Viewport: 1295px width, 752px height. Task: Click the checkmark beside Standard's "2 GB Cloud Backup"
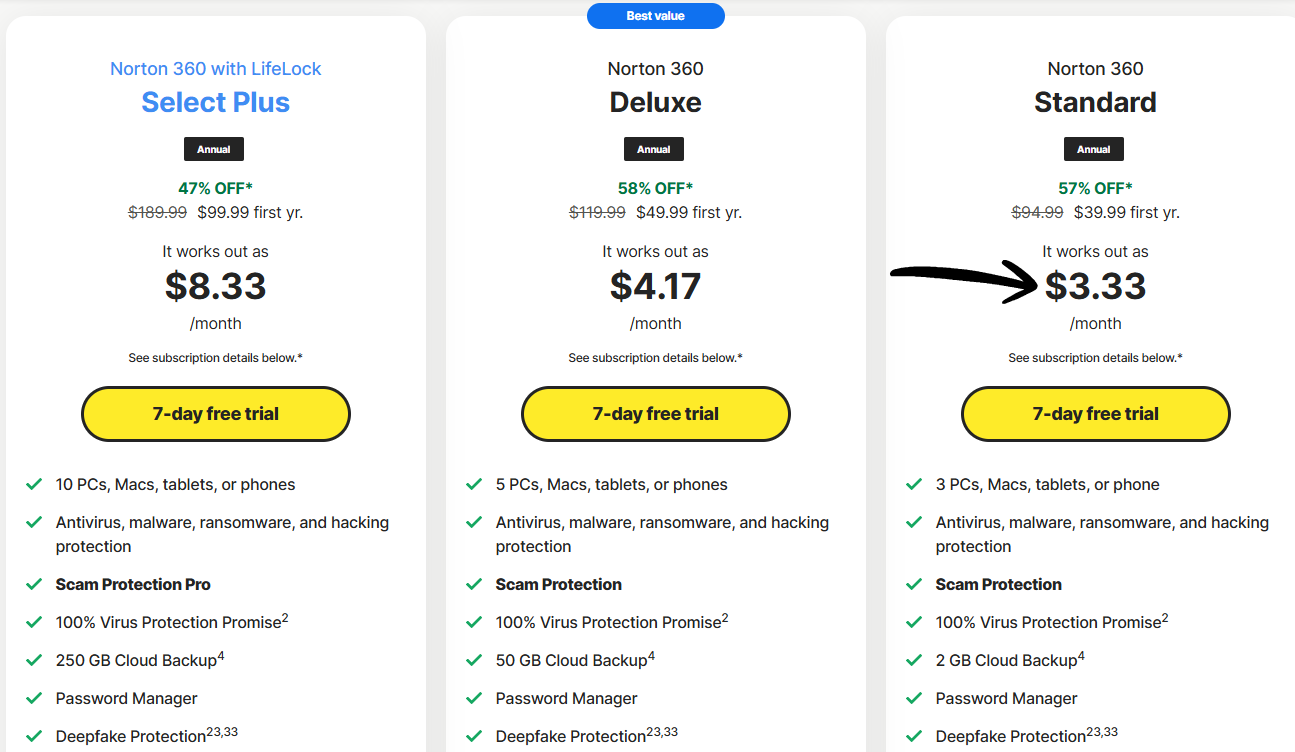[913, 660]
